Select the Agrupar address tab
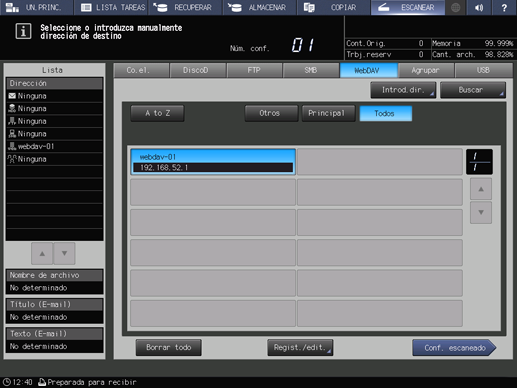 (426, 70)
